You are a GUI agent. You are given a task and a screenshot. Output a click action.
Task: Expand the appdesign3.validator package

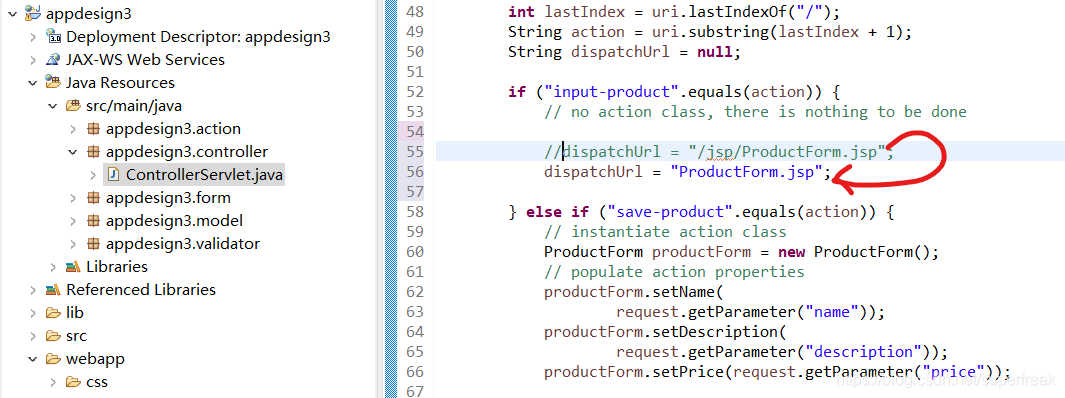pos(73,244)
